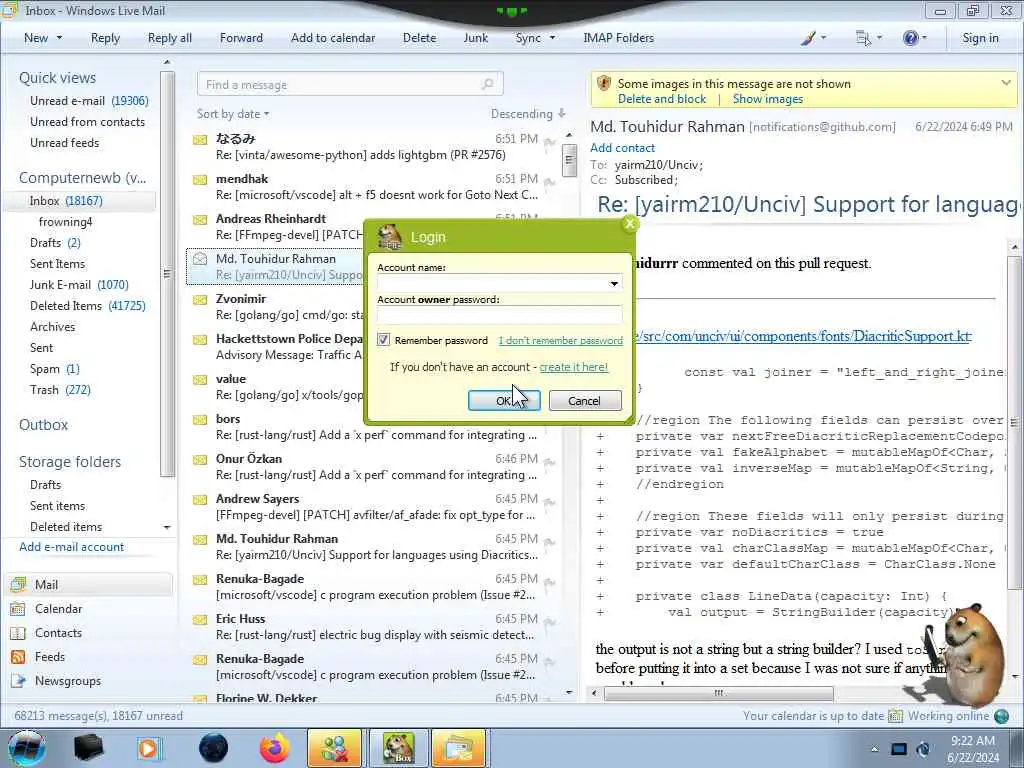Screen dimensions: 1024x768
Task: Open IMAP Folders from toolbar
Action: point(618,38)
